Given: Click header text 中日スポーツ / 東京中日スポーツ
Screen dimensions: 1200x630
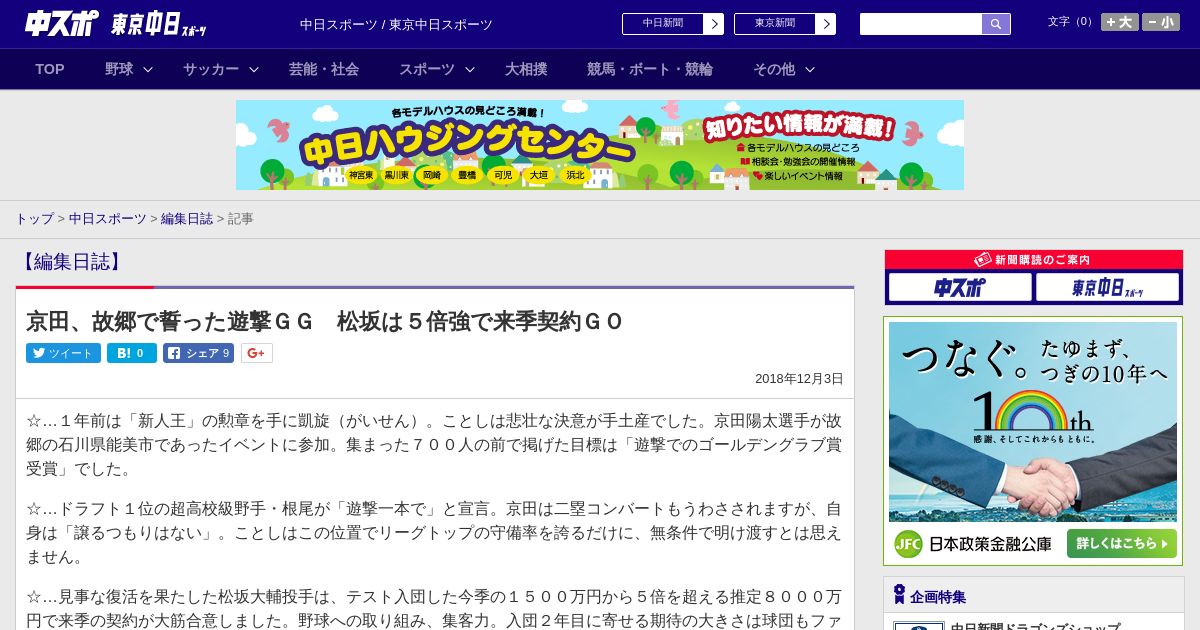Looking at the screenshot, I should (396, 24).
